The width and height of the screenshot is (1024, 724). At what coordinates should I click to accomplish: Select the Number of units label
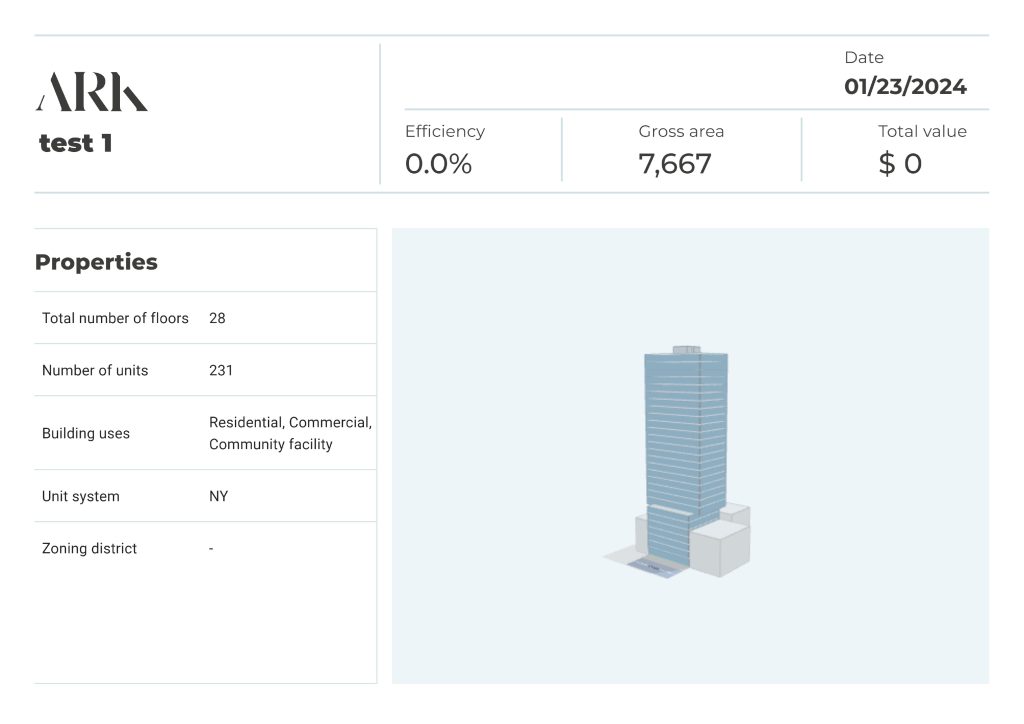tap(95, 370)
